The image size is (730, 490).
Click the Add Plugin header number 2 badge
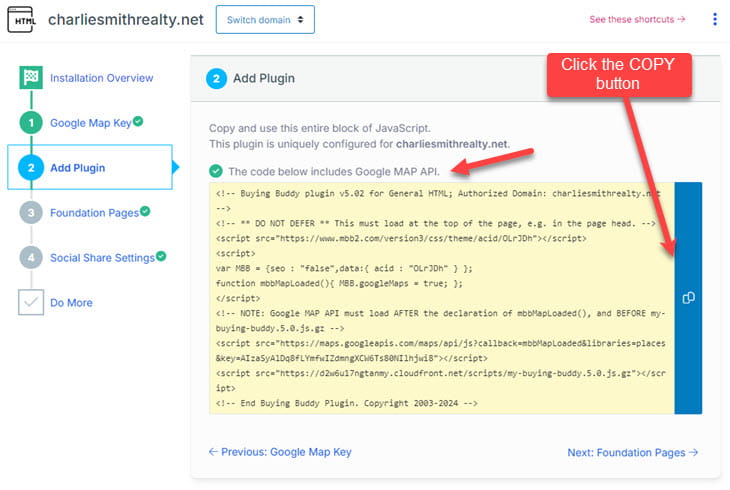(216, 78)
